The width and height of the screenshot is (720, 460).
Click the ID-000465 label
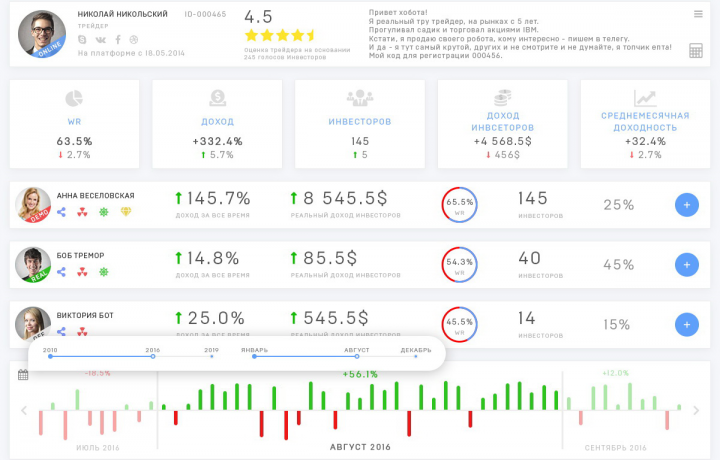(205, 14)
